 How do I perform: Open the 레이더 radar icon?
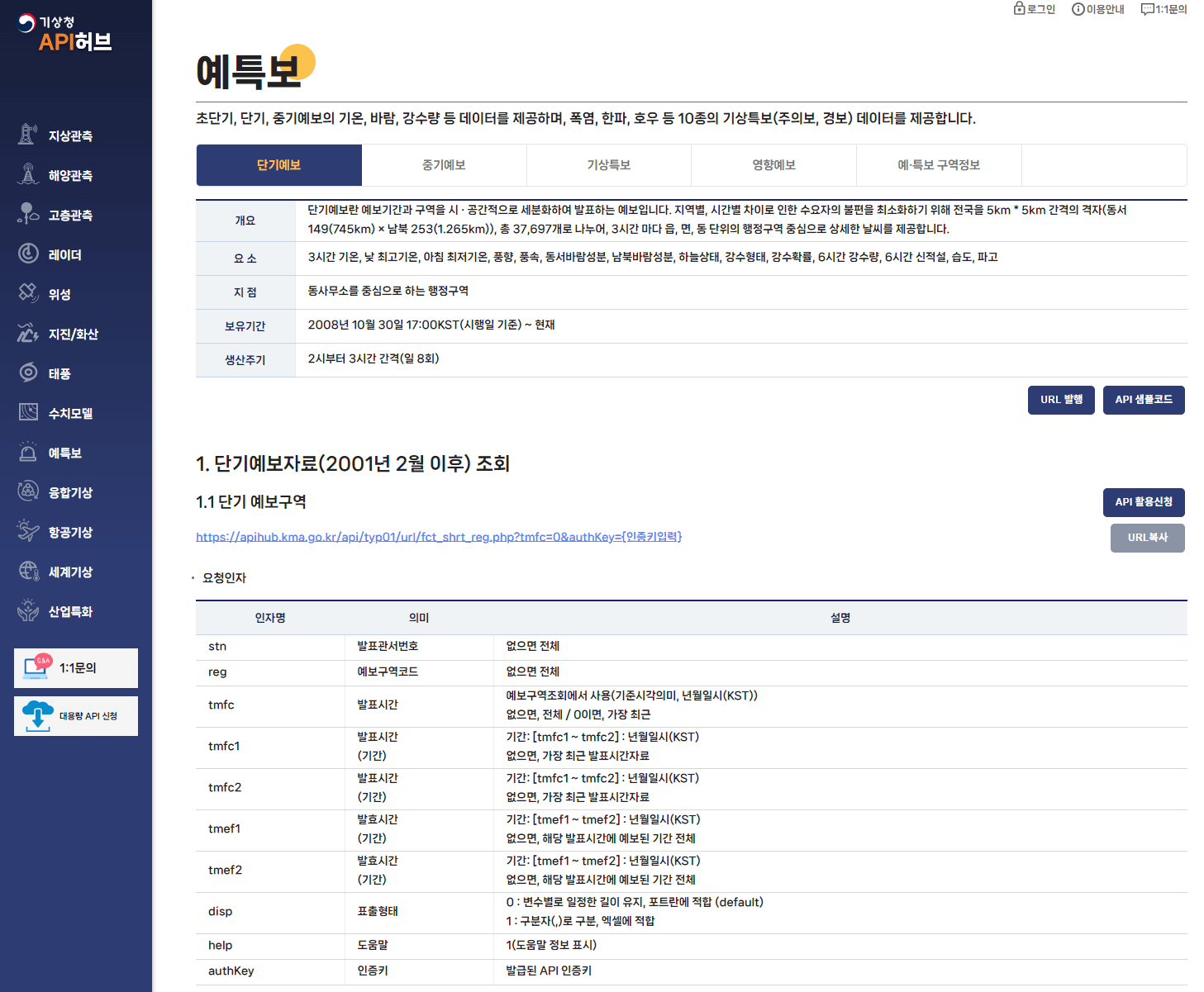28,253
